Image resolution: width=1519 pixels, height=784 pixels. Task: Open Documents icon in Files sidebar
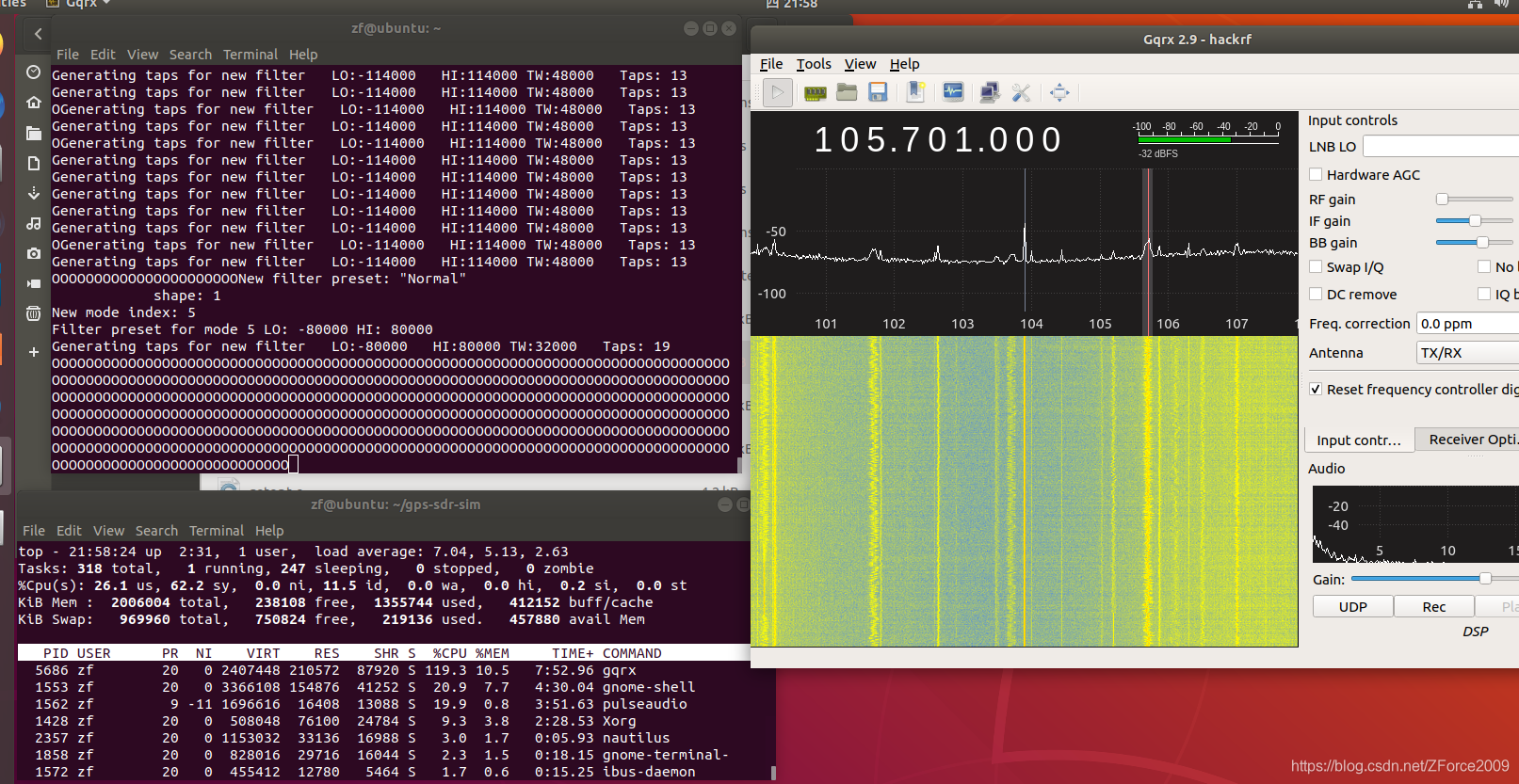pos(33,163)
